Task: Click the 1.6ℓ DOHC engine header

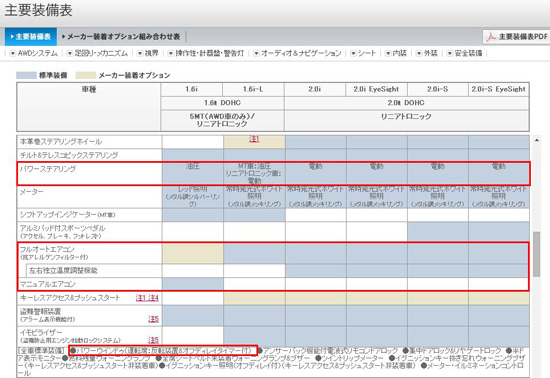Action: click(222, 103)
